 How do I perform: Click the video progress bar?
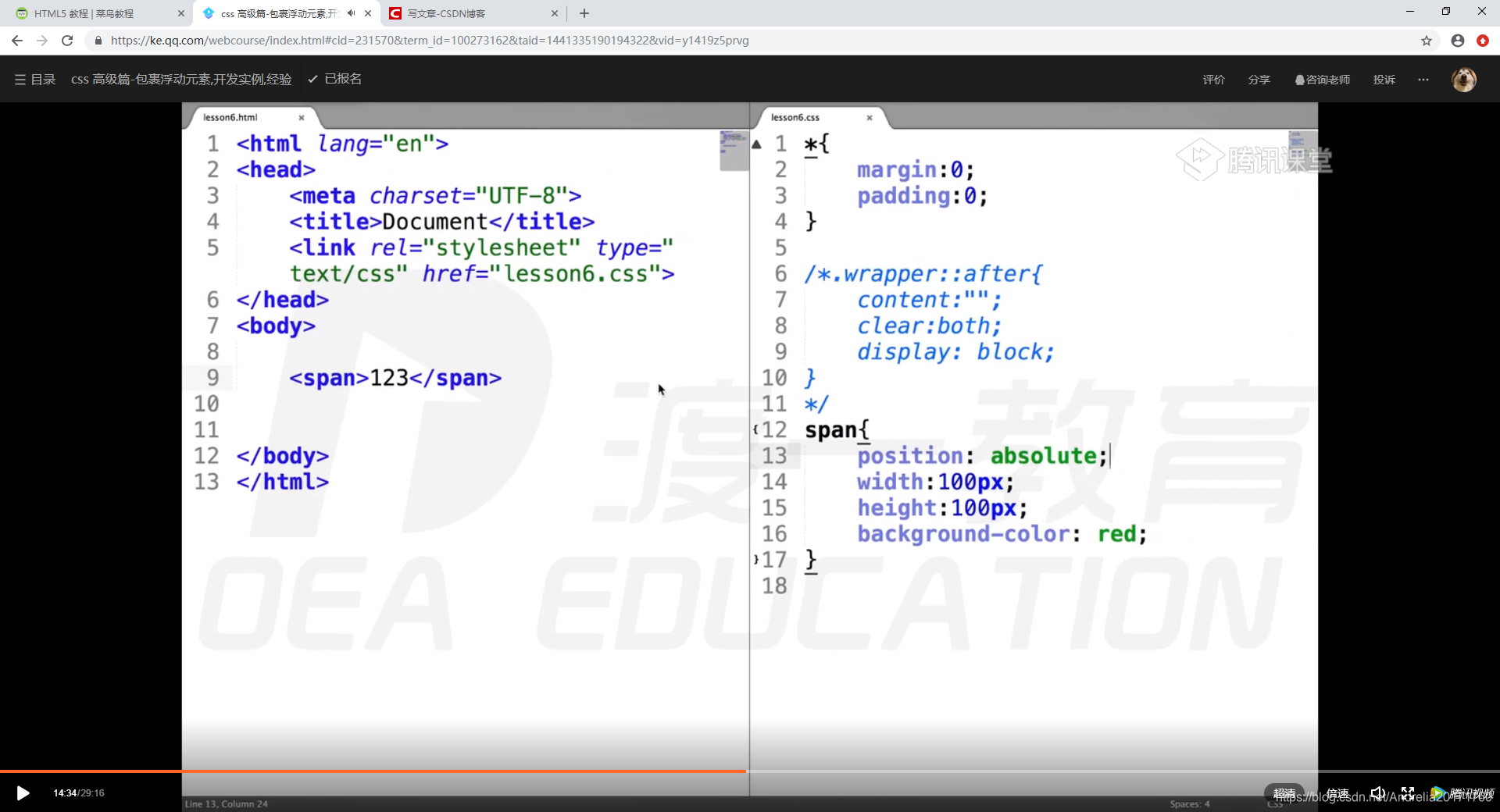[750, 771]
